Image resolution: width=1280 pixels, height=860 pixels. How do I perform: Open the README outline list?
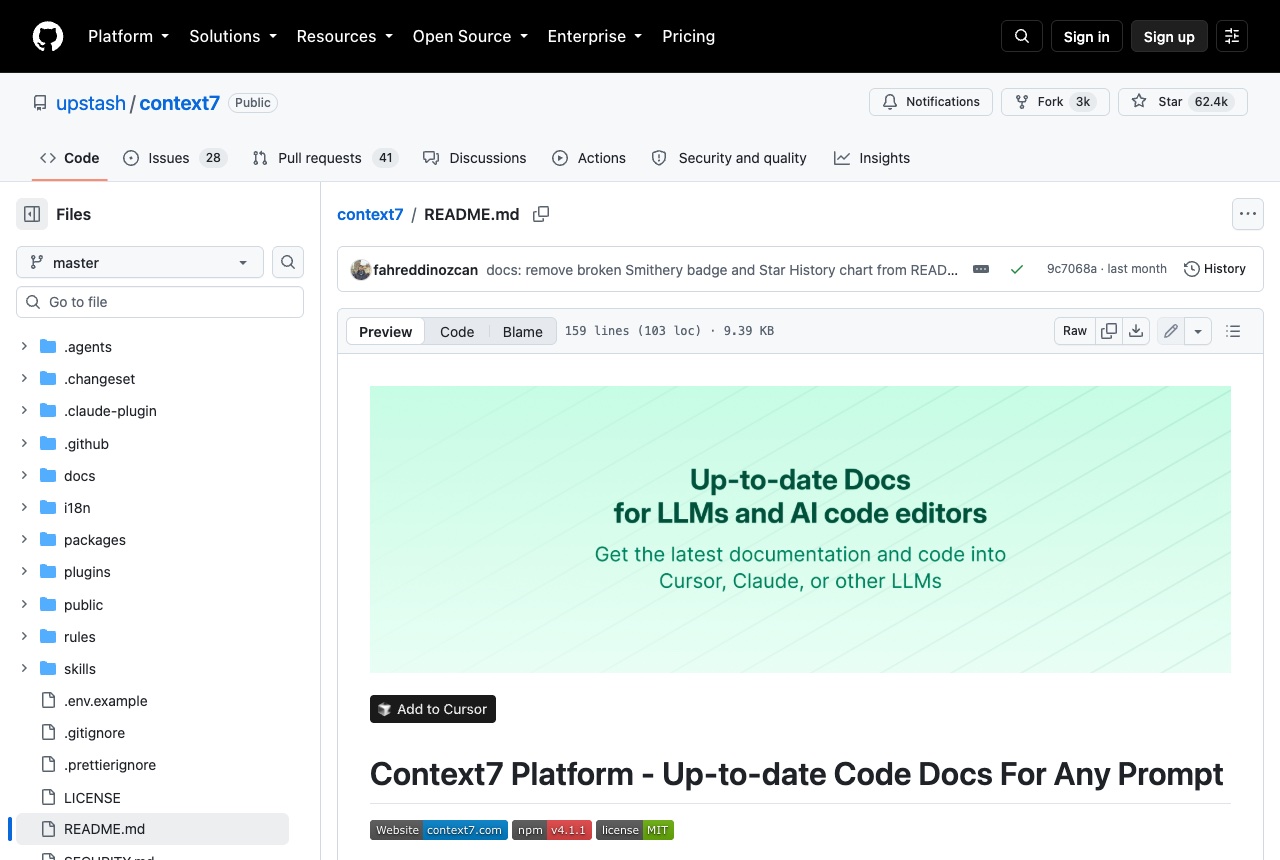1233,331
